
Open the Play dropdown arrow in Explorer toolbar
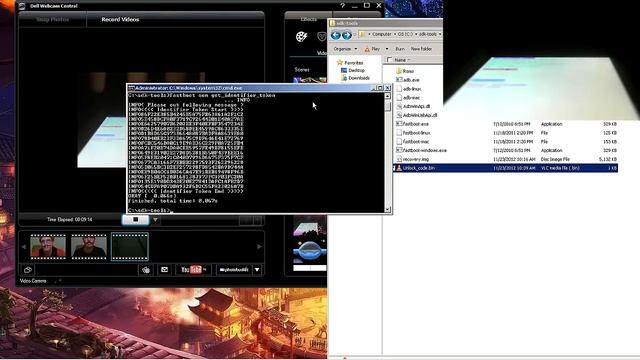pos(387,49)
